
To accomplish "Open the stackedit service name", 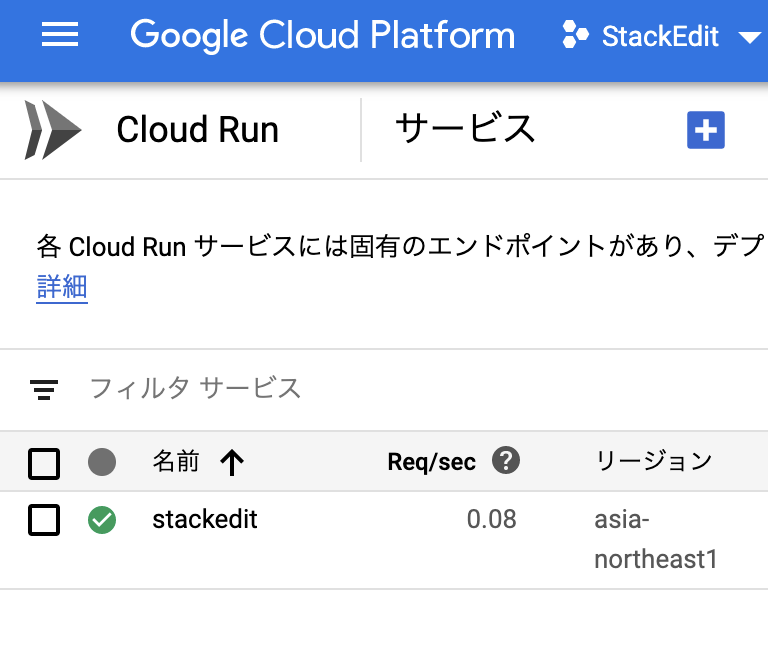I will click(x=205, y=519).
